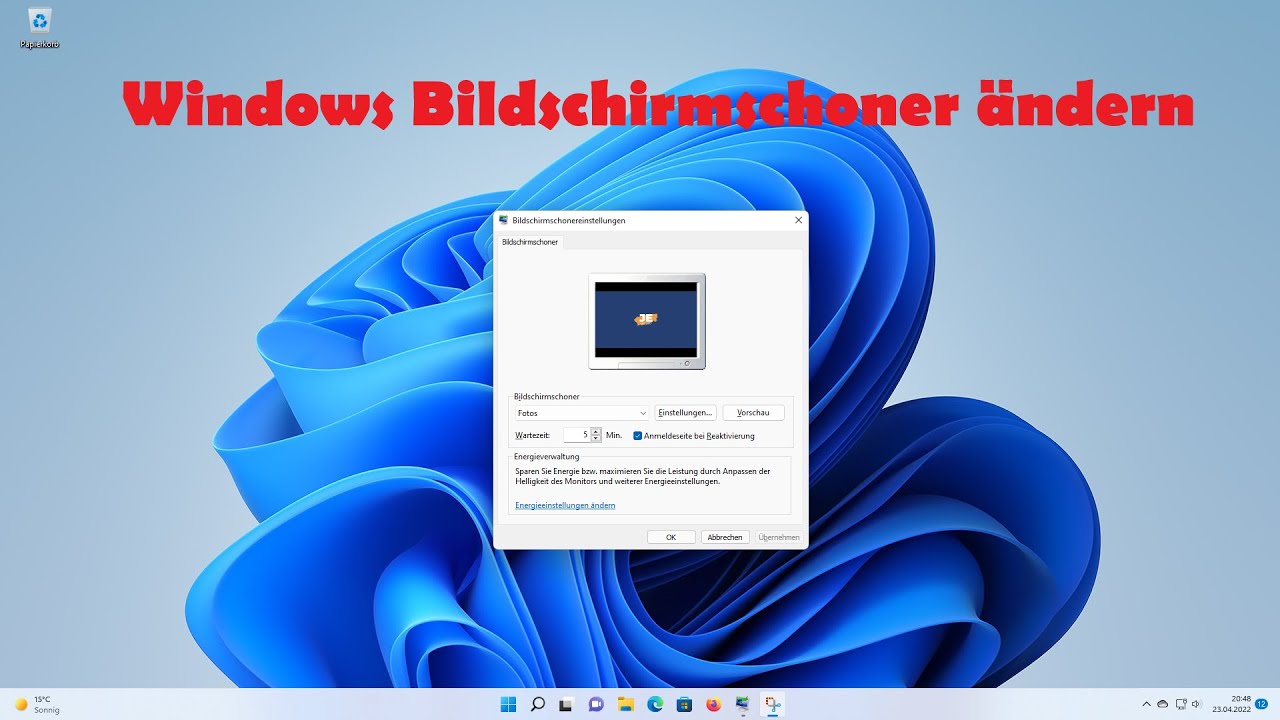Viewport: 1280px width, 720px height.
Task: Open the volume speaker tray icon
Action: coord(1197,704)
